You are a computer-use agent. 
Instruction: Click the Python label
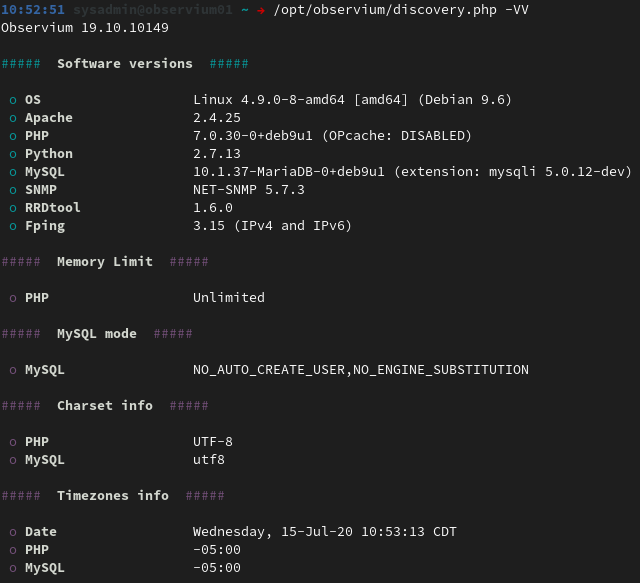pyautogui.click(x=49, y=154)
